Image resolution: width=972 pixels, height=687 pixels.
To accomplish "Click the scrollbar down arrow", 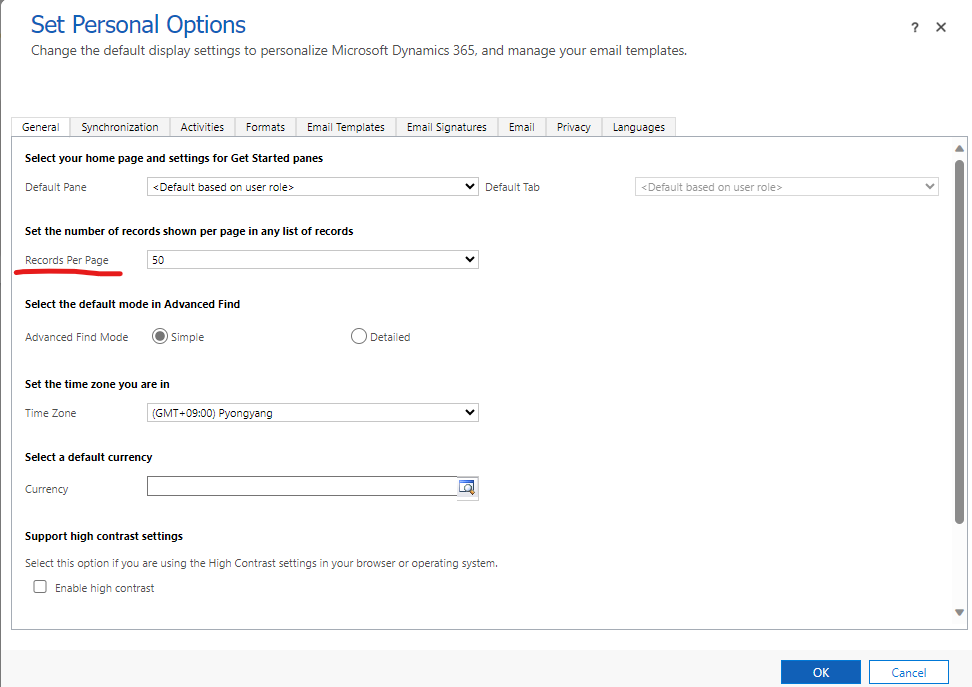I will pos(960,613).
